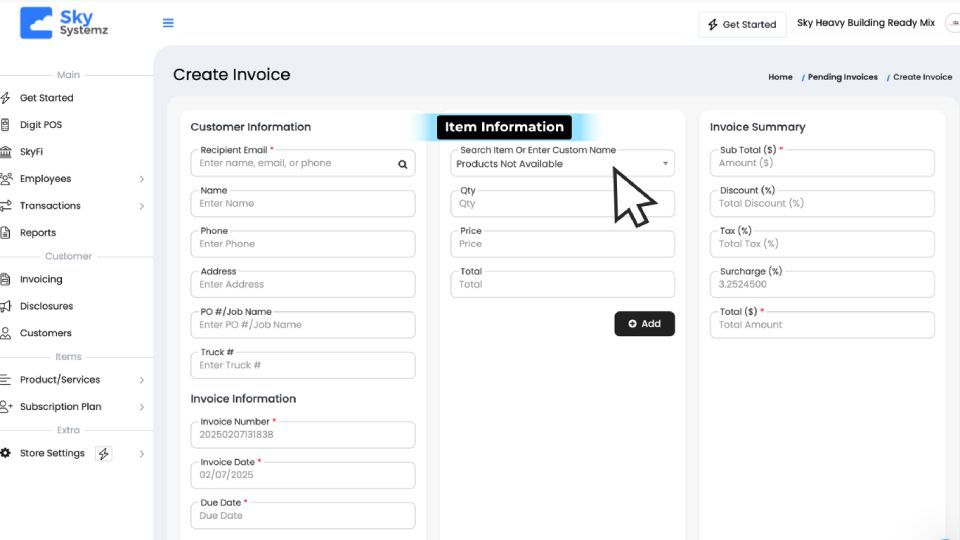960x540 pixels.
Task: Open Customers menu item
Action: (x=46, y=333)
